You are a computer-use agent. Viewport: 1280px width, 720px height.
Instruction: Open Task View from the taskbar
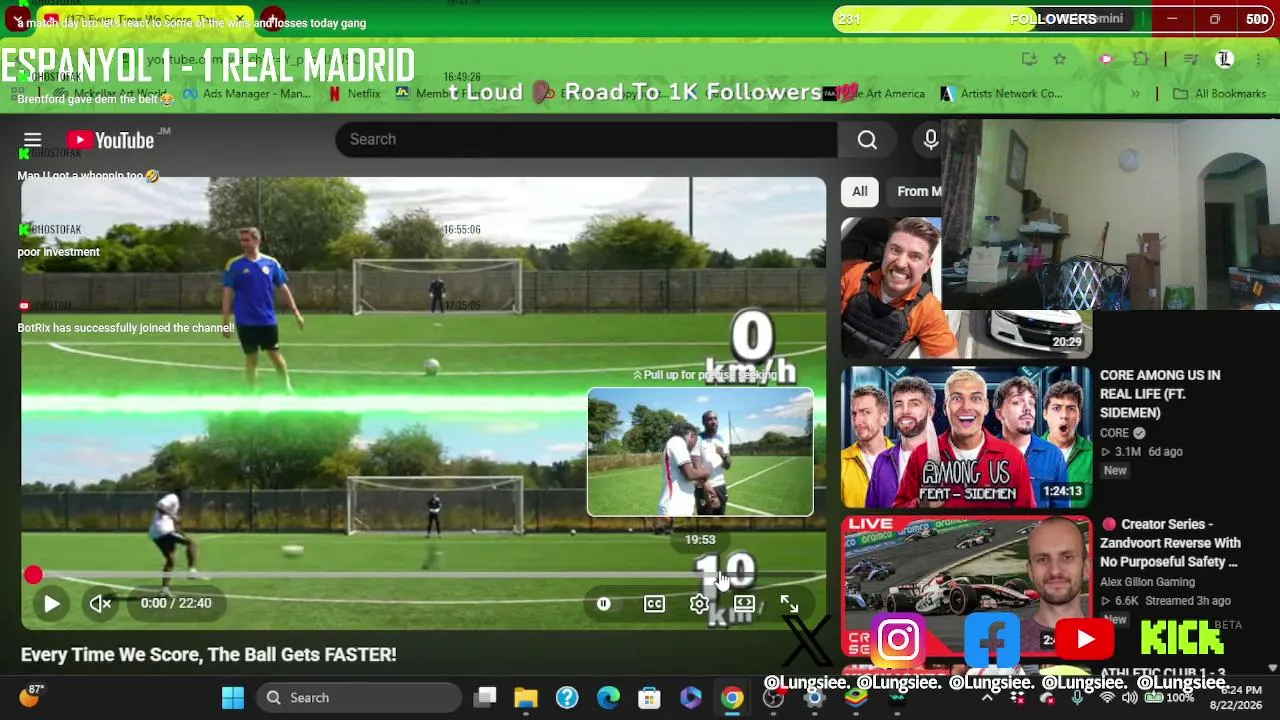pos(485,698)
